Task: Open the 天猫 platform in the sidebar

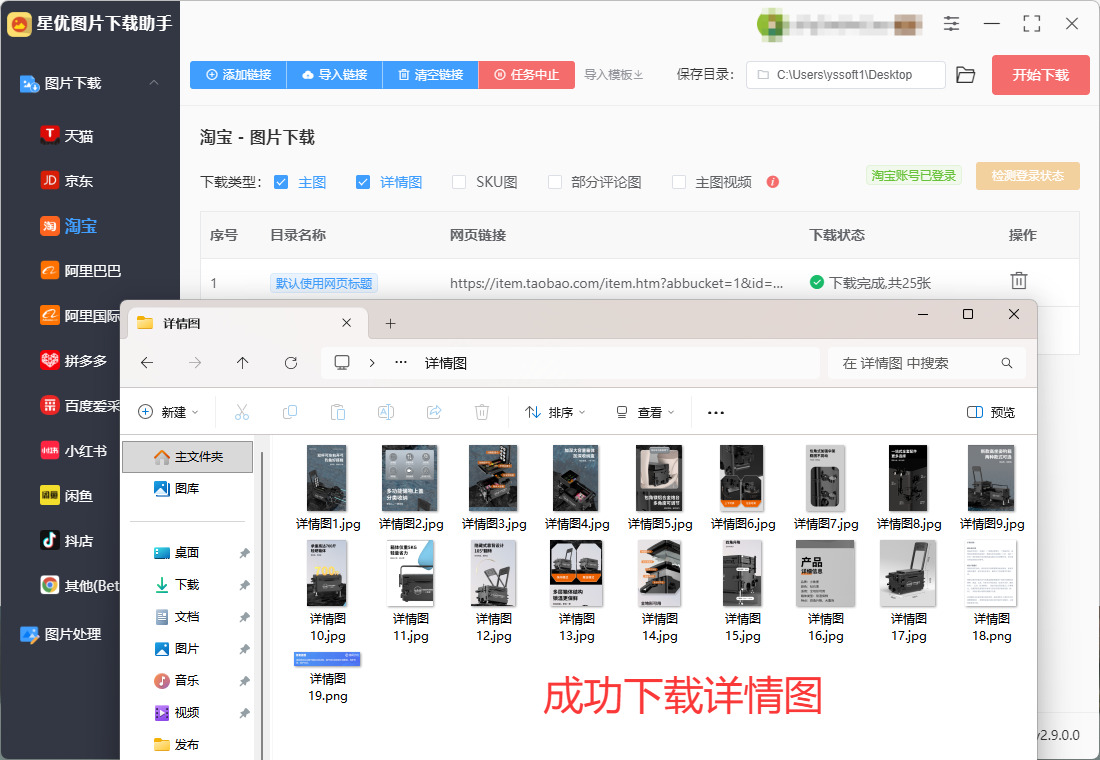Action: [67, 135]
